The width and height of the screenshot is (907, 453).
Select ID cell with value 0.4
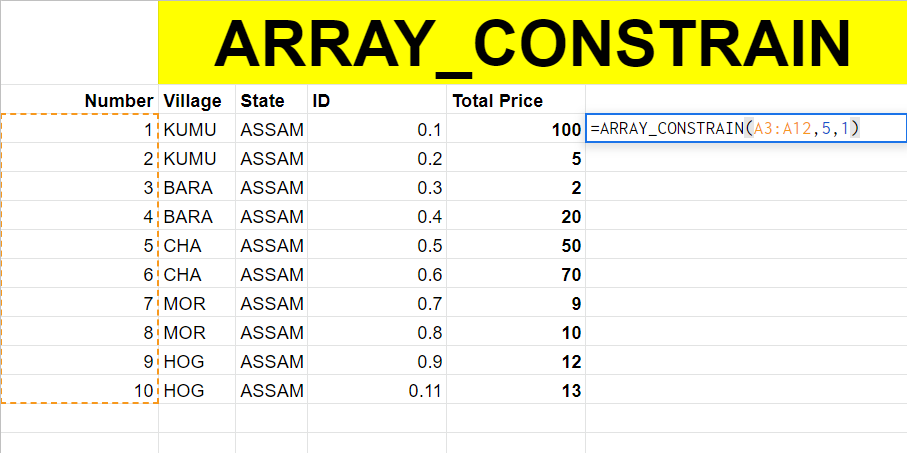[377, 215]
